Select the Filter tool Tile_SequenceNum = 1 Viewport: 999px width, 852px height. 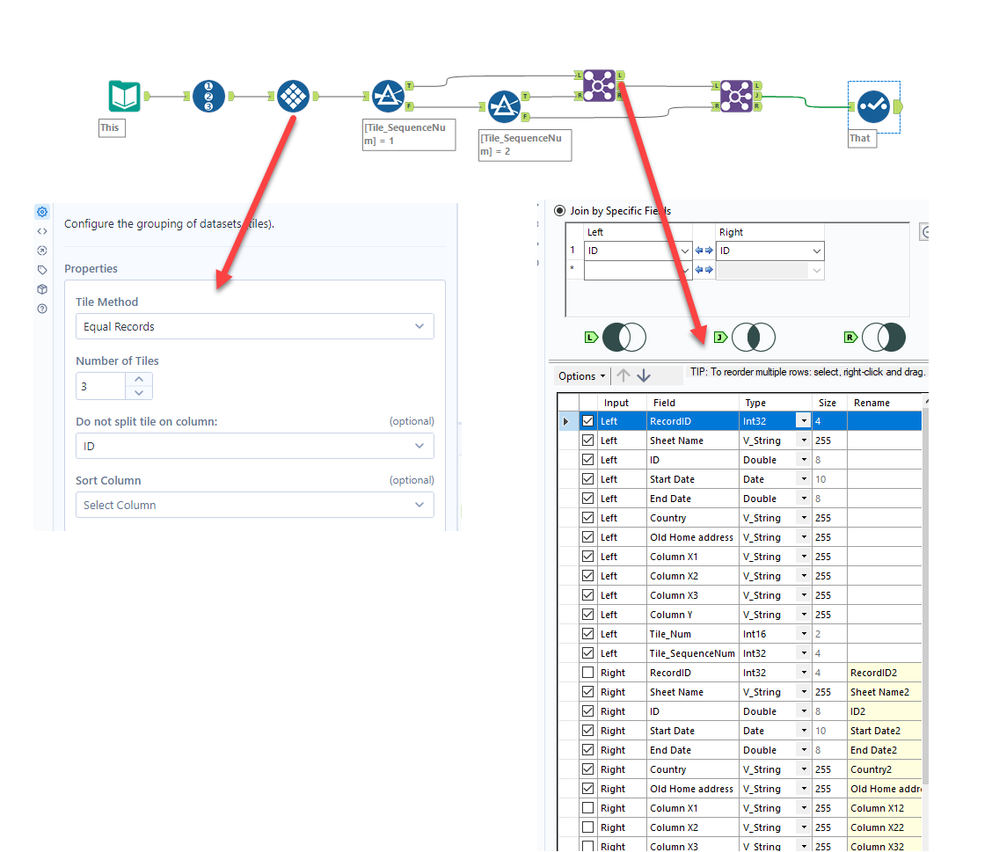(388, 96)
